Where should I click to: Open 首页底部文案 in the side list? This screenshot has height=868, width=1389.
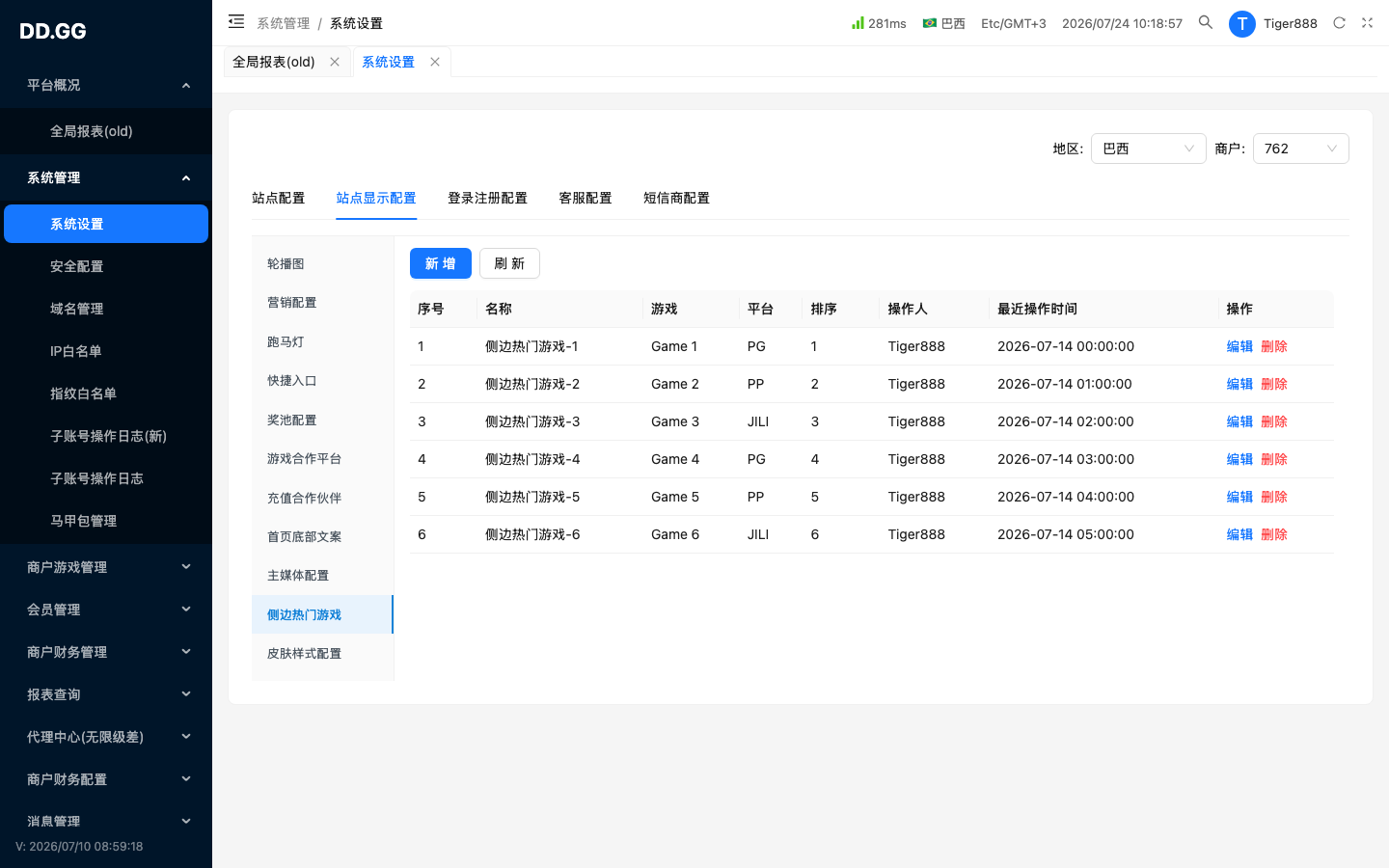coord(322,536)
